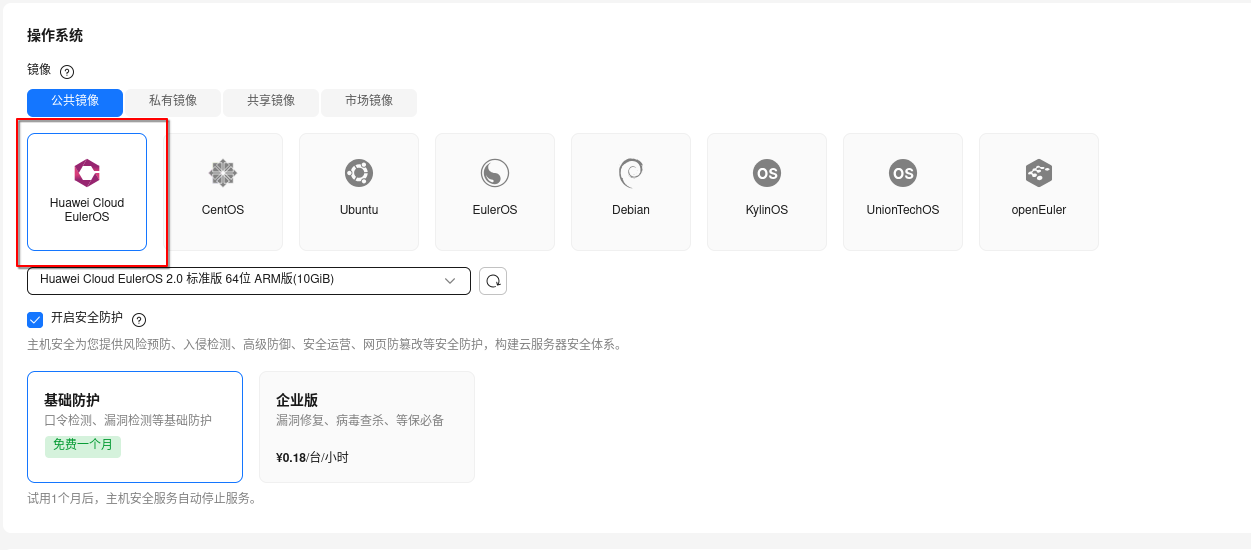Click the Ubuntu label text
1251x550 pixels.
pyautogui.click(x=359, y=210)
